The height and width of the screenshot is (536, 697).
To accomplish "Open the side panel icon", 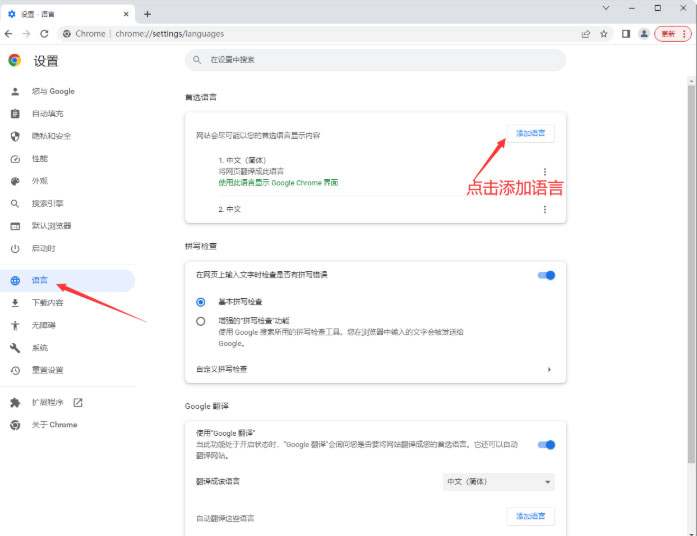I will [626, 34].
